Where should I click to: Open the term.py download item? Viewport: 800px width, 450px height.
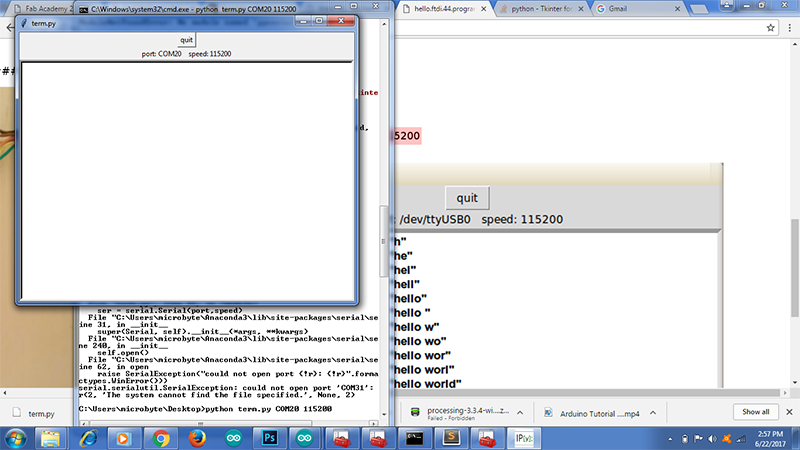tap(34, 413)
